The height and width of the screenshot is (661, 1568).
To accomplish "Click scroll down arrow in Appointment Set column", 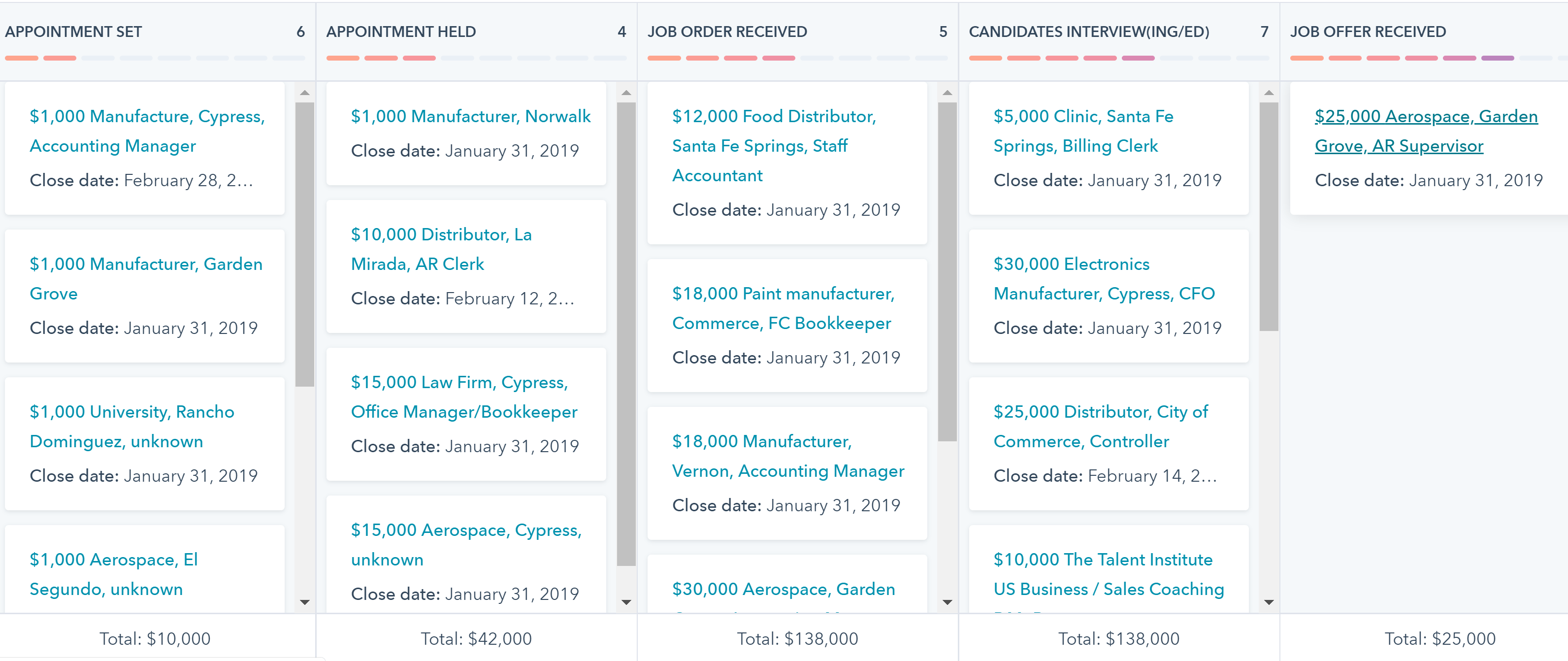I will tap(305, 602).
